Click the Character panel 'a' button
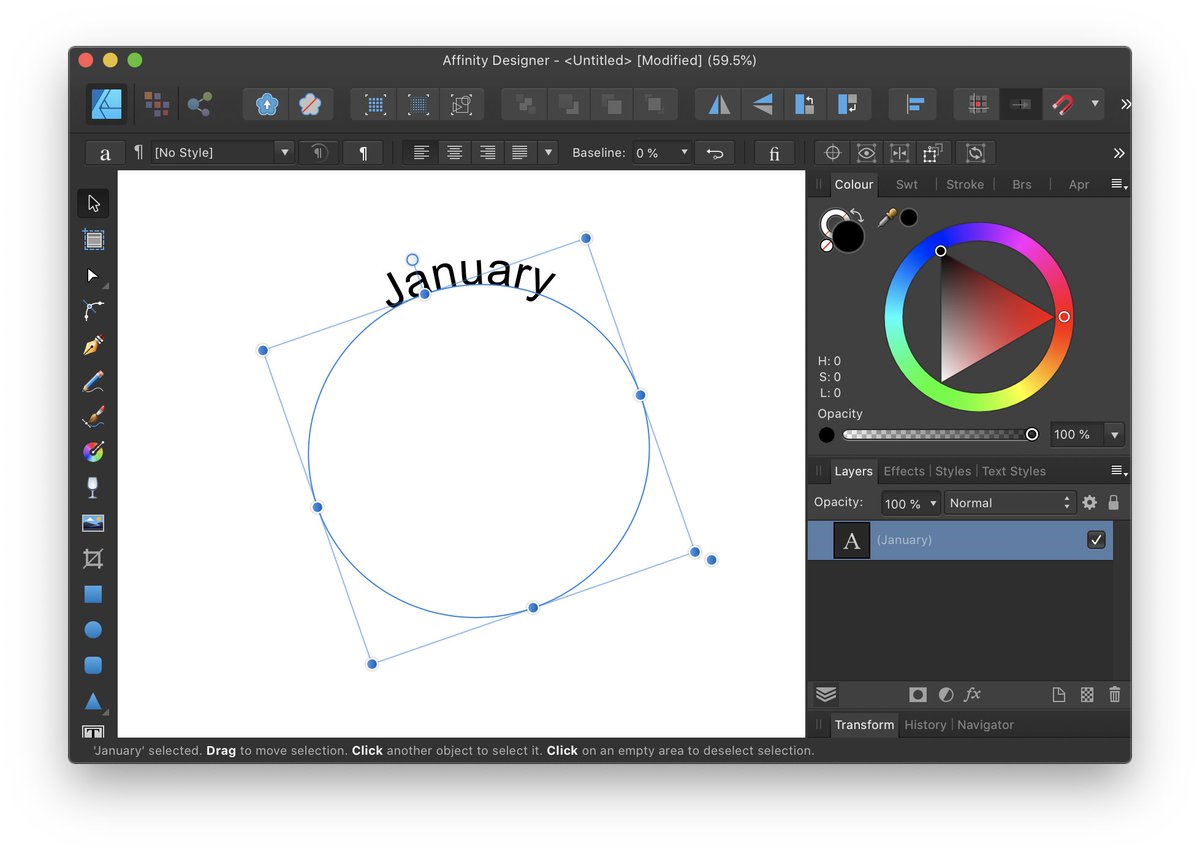The height and width of the screenshot is (854, 1200). tap(105, 153)
